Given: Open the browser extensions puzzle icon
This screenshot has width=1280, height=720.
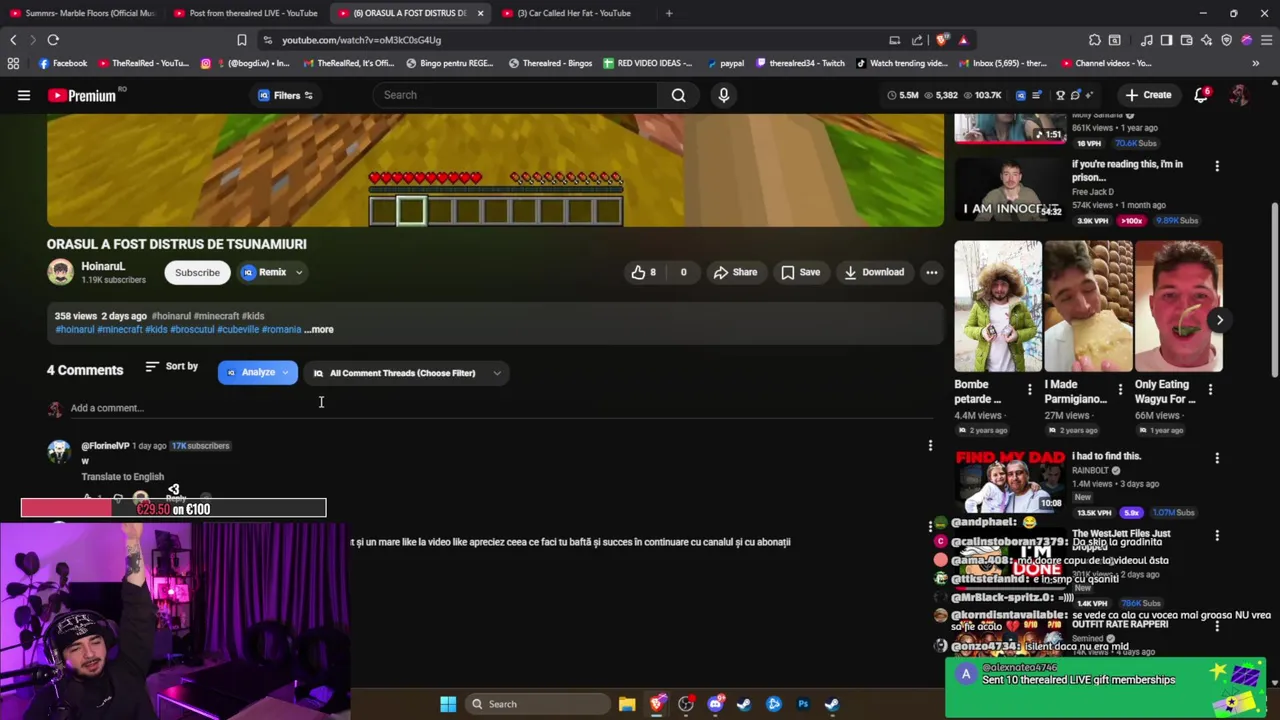Looking at the screenshot, I should pos(1095,40).
